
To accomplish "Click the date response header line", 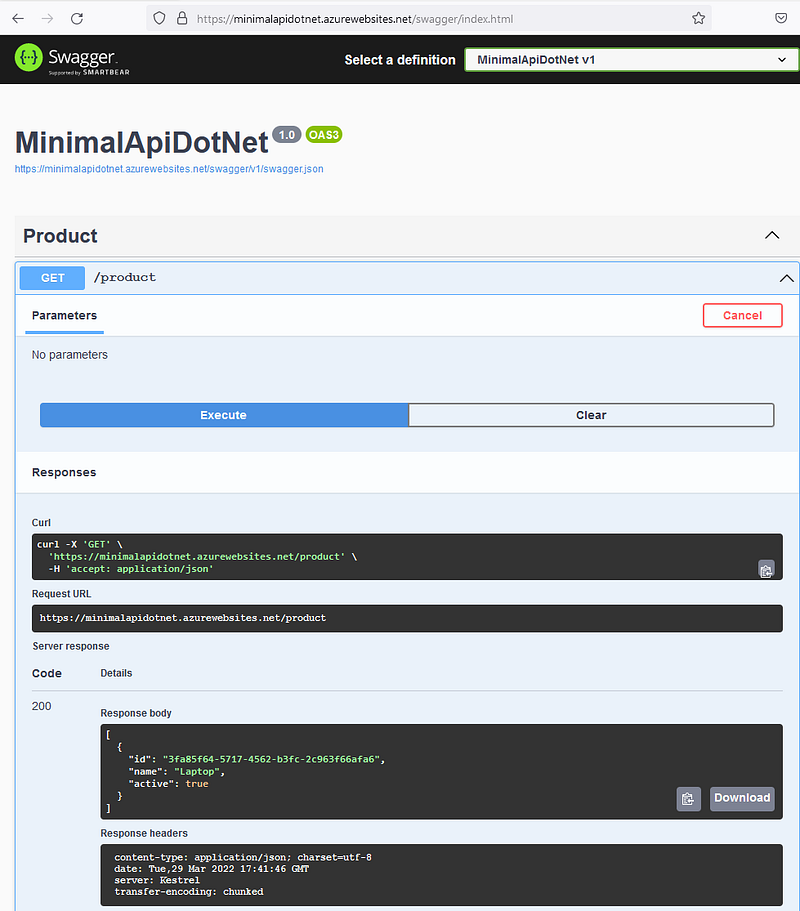I will tap(211, 869).
